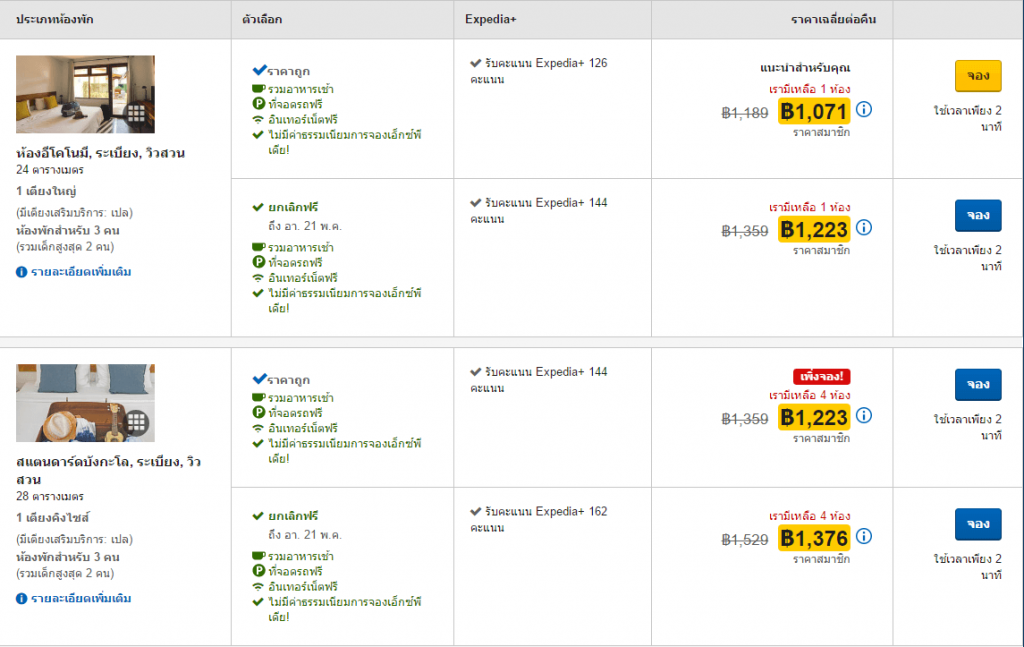The height and width of the screenshot is (647, 1024).
Task: Open gallery grid icon on standard bungalow photo
Action: click(137, 421)
